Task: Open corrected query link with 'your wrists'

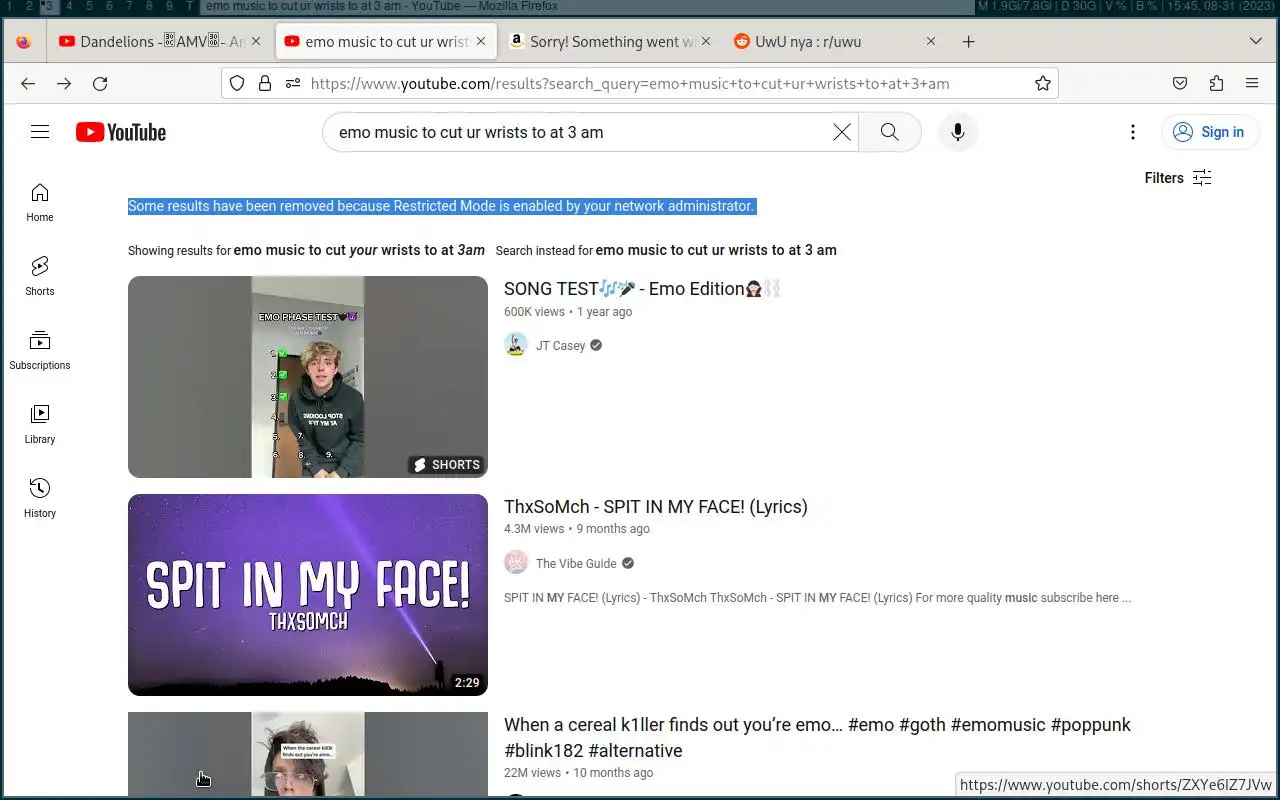Action: [359, 250]
